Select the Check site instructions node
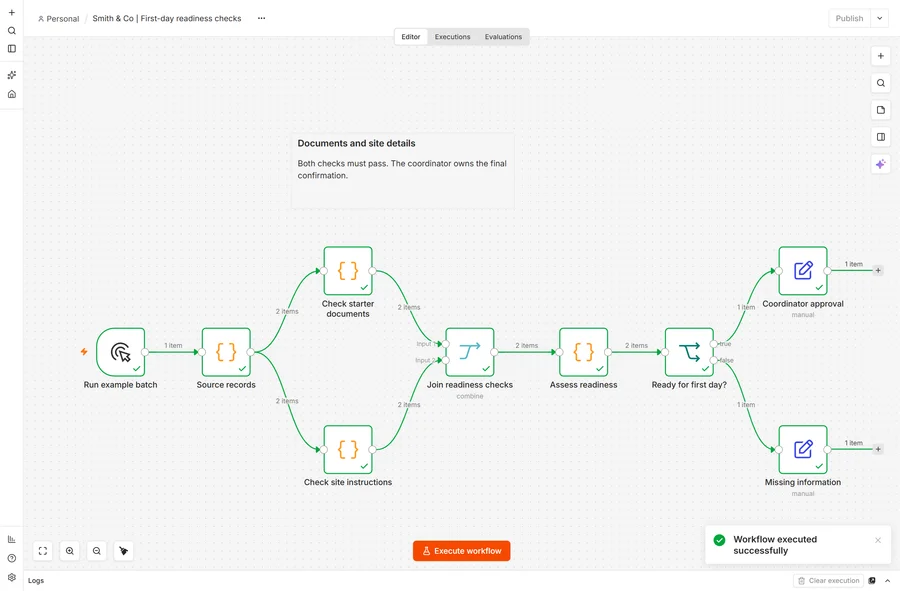The image size is (900, 591). [348, 449]
